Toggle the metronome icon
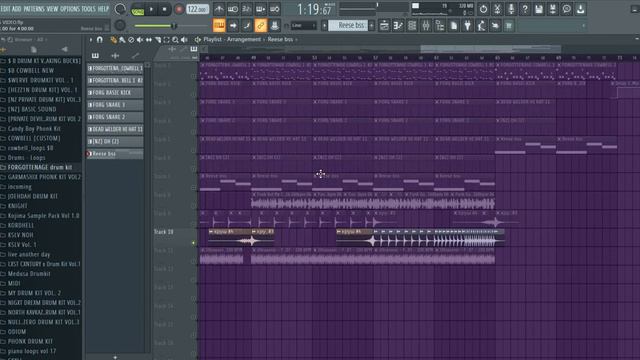This screenshot has height=360, width=640. tap(219, 9)
